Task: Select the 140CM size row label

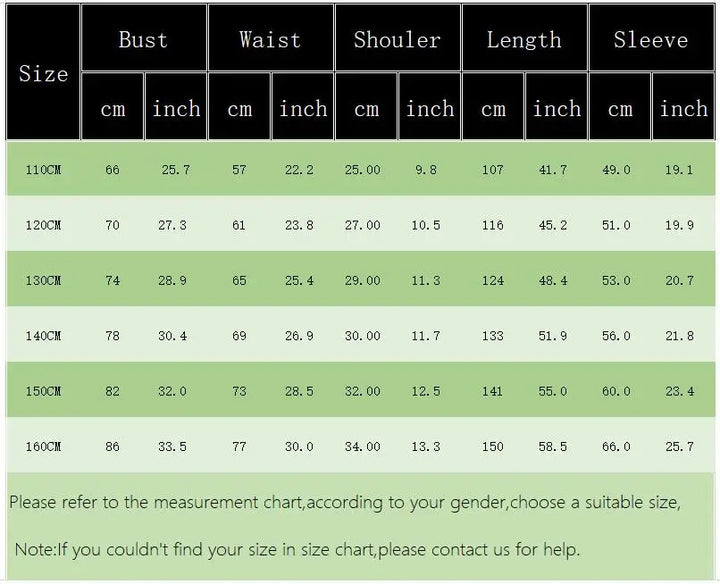Action: tap(43, 336)
